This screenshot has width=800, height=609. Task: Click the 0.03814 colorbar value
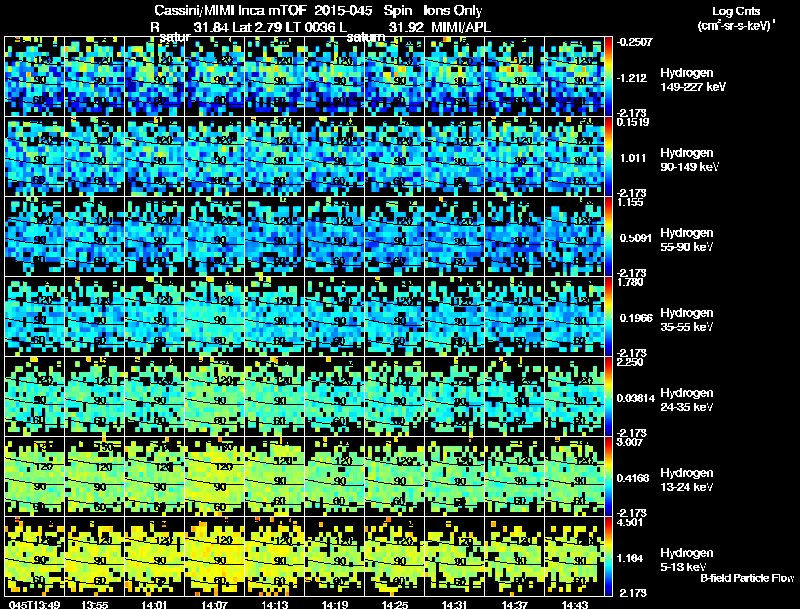636,398
